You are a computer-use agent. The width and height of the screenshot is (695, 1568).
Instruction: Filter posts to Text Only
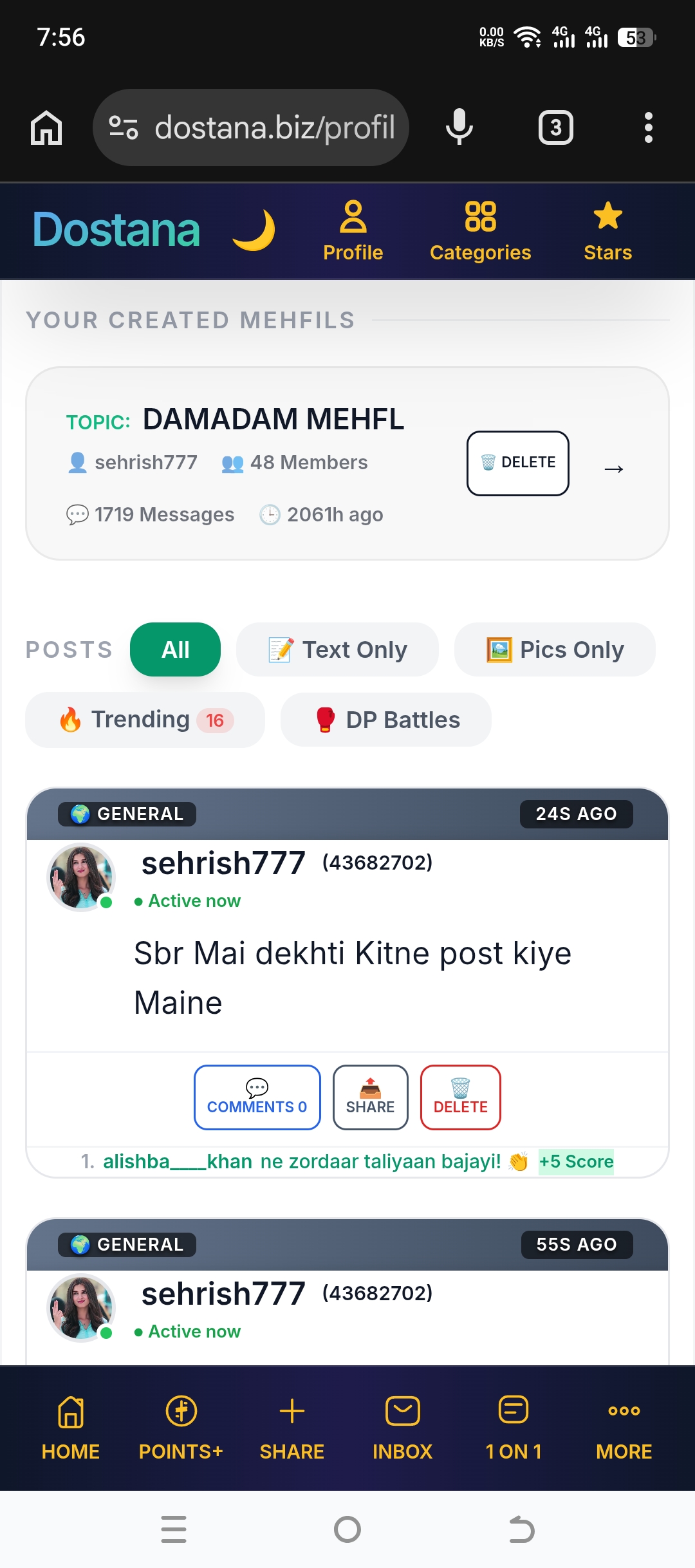point(337,649)
